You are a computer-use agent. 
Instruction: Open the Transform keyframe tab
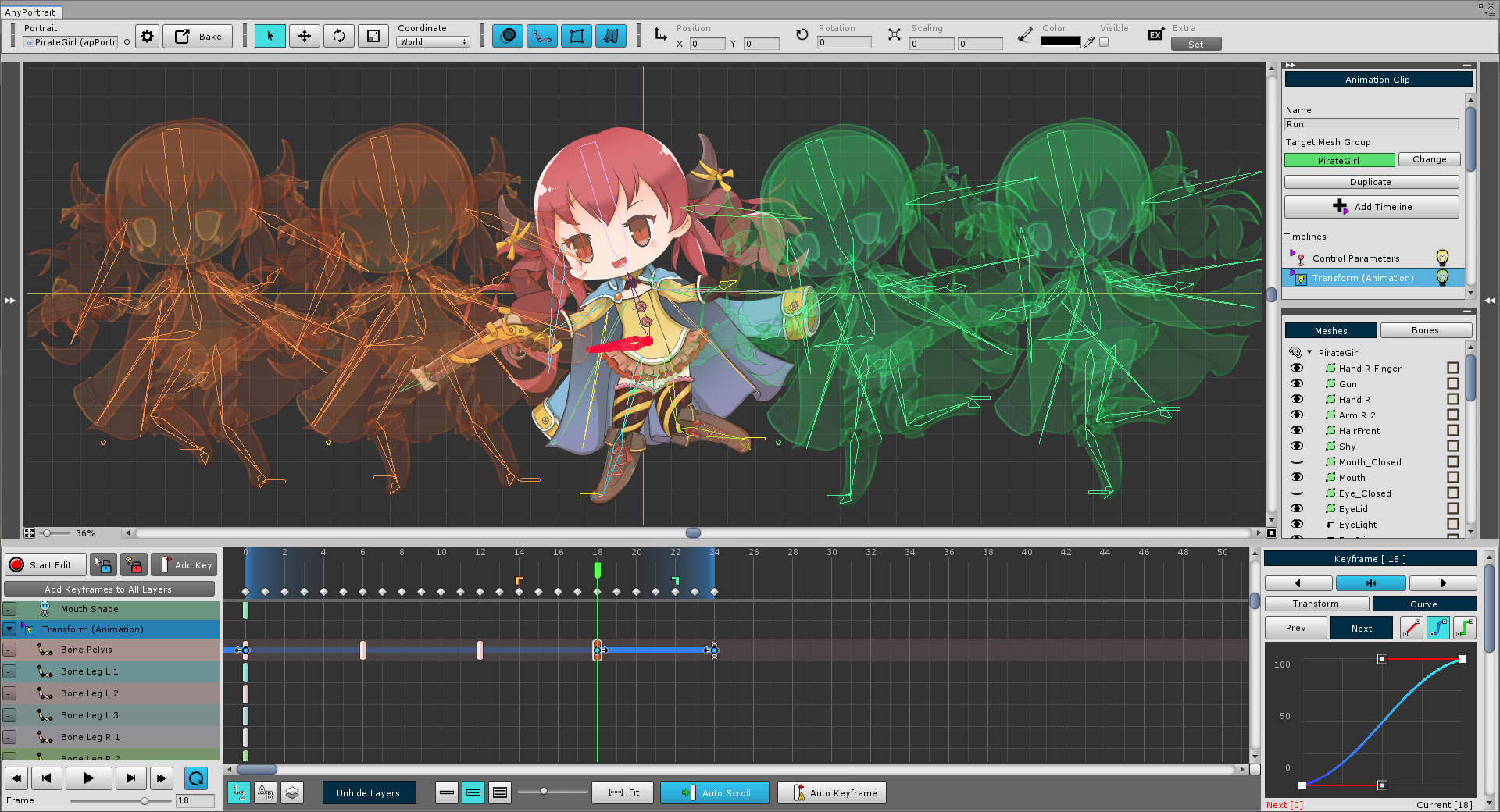1316,604
